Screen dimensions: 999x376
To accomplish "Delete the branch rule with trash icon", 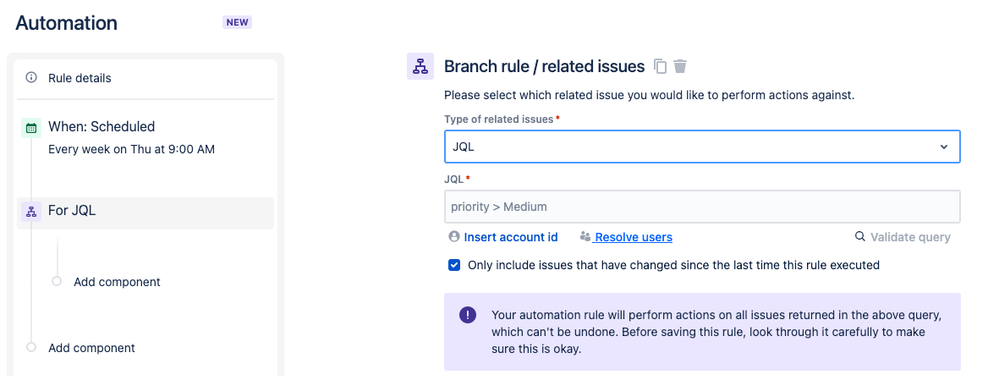I will [x=680, y=66].
